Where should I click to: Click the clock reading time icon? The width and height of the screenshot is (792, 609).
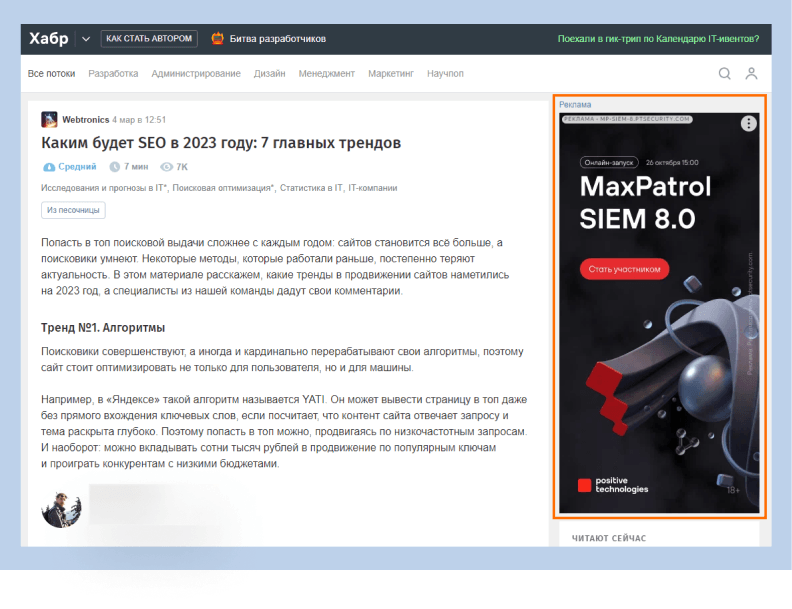coord(115,167)
